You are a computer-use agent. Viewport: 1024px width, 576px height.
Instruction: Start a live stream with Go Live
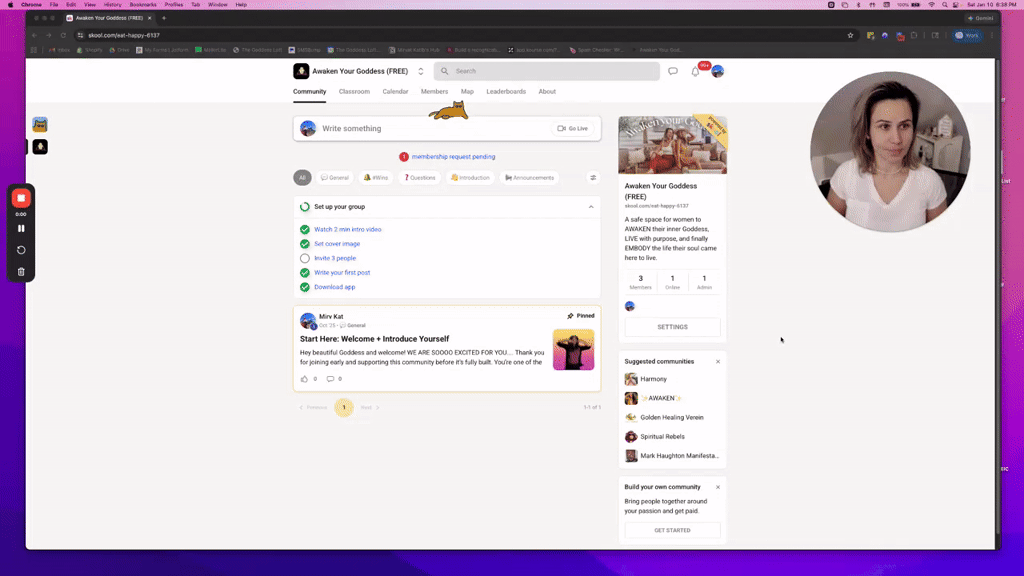[x=573, y=129]
